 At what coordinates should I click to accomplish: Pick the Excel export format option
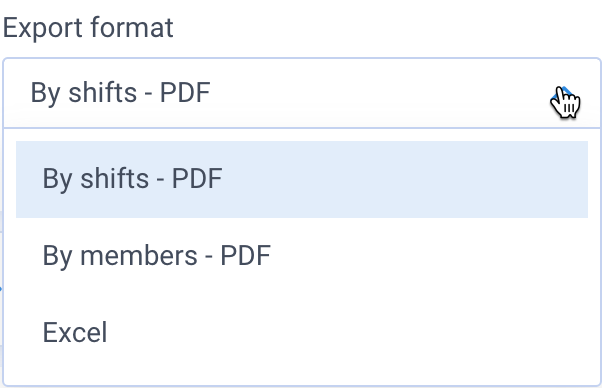click(302, 333)
